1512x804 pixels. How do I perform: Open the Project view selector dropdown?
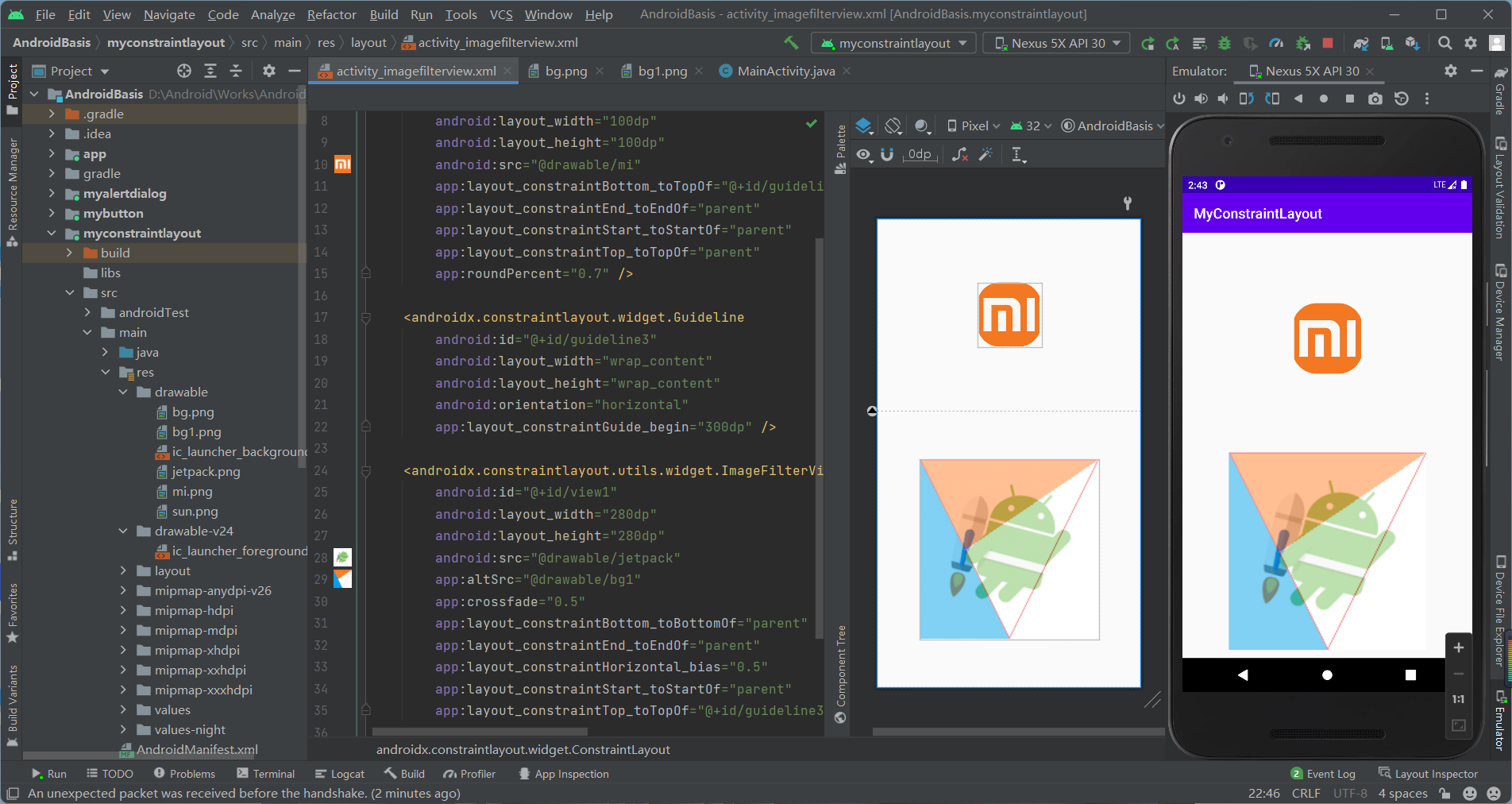coord(71,71)
